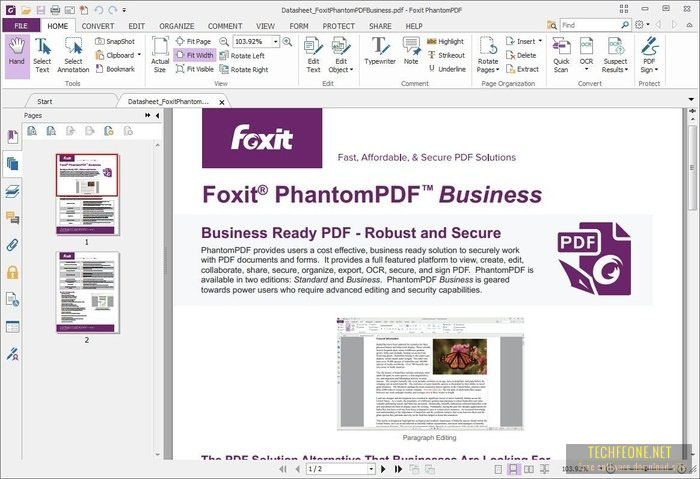This screenshot has height=479, width=700.
Task: Open the Pages thumbnail panel icon
Action: 12,164
